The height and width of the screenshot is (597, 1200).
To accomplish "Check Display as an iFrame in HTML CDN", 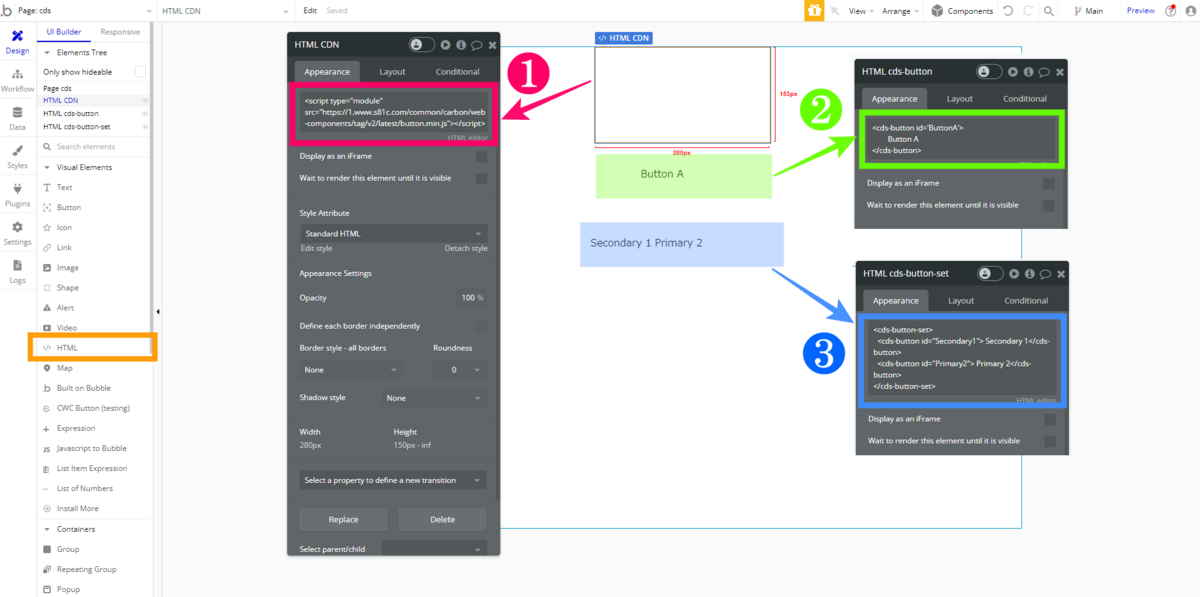I will click(x=482, y=157).
